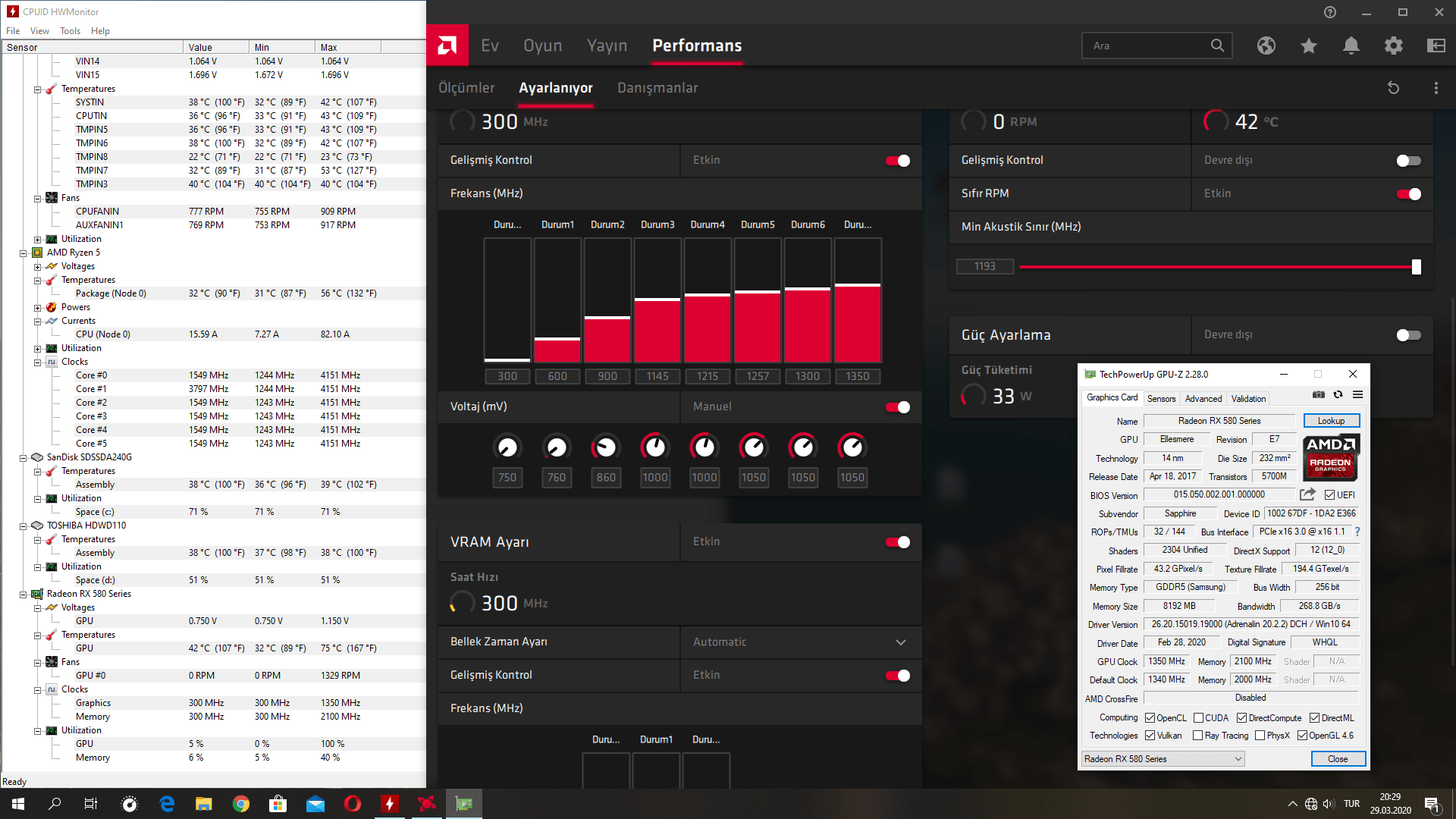Collapse the AMD Ryzen 5 tree node
The image size is (1456, 819).
[x=24, y=253]
